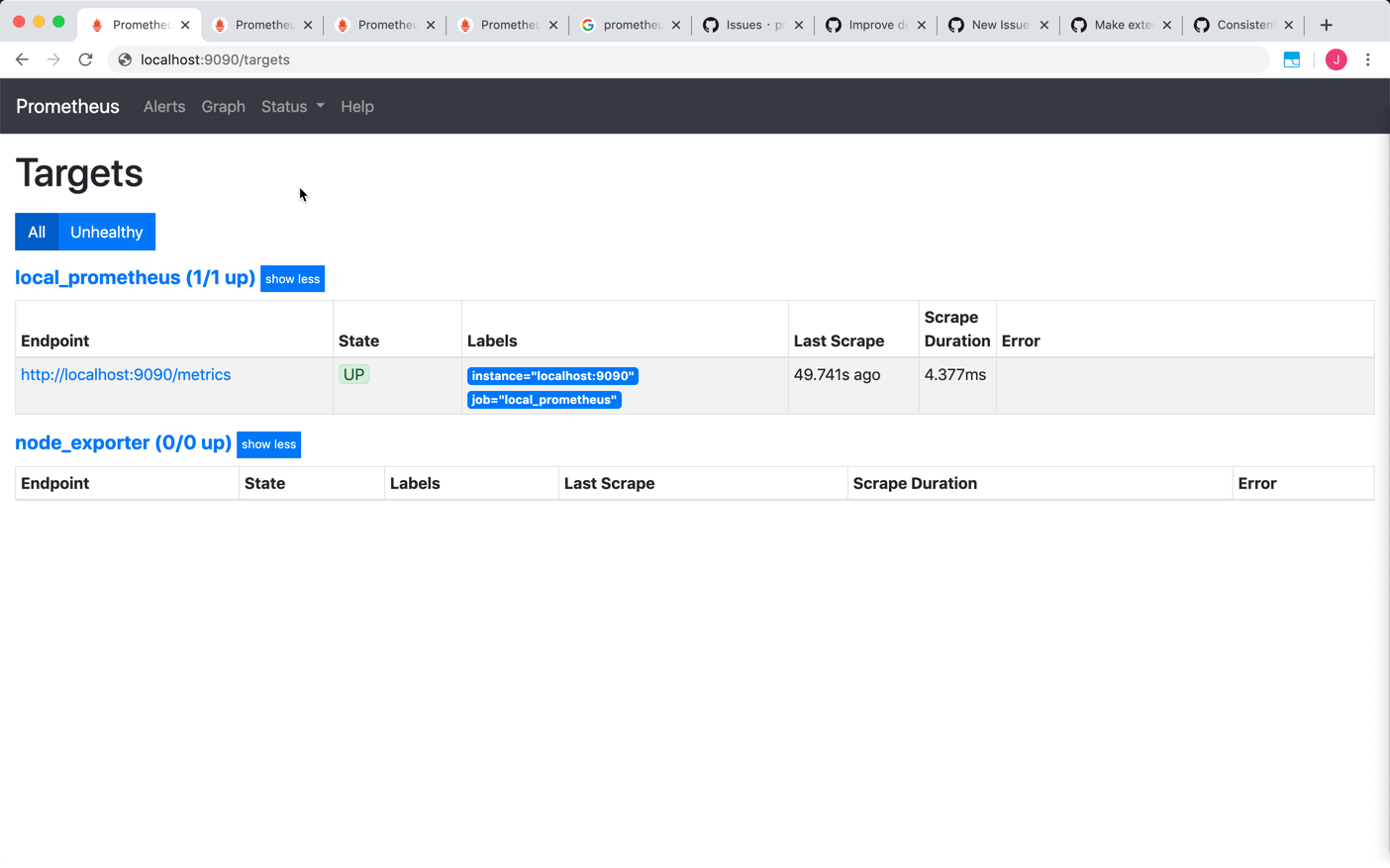Click the node_exporter (0/0 up) heading
Image resolution: width=1390 pixels, height=868 pixels.
[123, 443]
